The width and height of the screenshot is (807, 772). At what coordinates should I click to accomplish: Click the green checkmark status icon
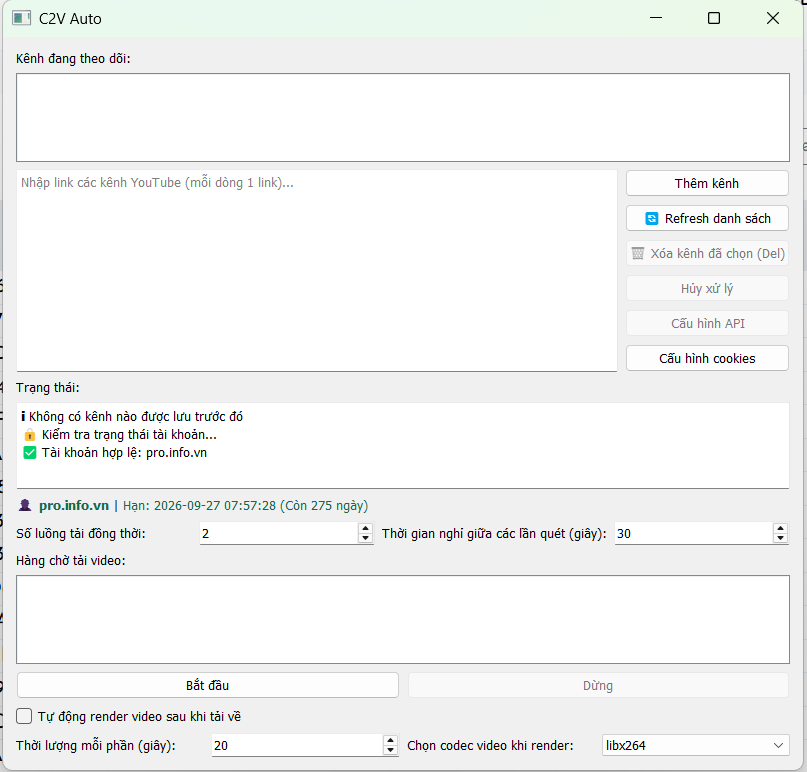point(29,453)
